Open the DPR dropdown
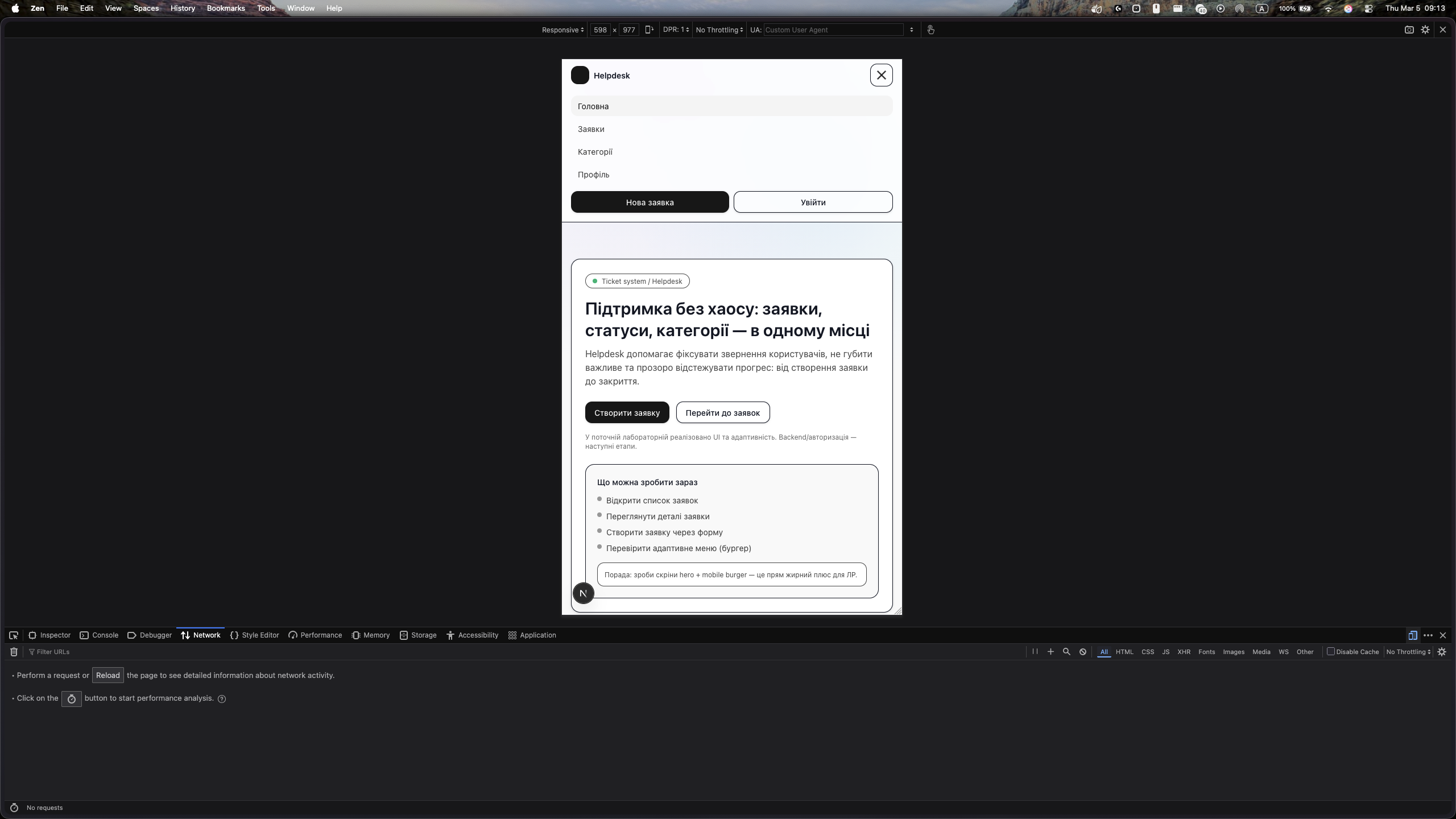 [x=676, y=30]
